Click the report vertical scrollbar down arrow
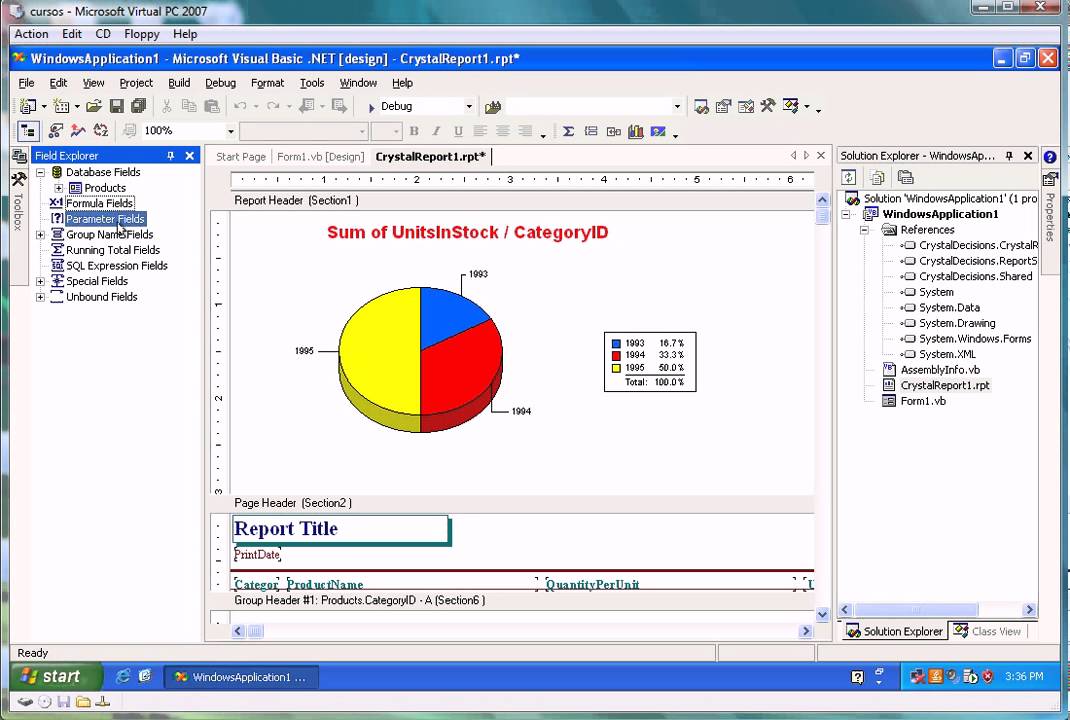The height and width of the screenshot is (720, 1070). (822, 614)
